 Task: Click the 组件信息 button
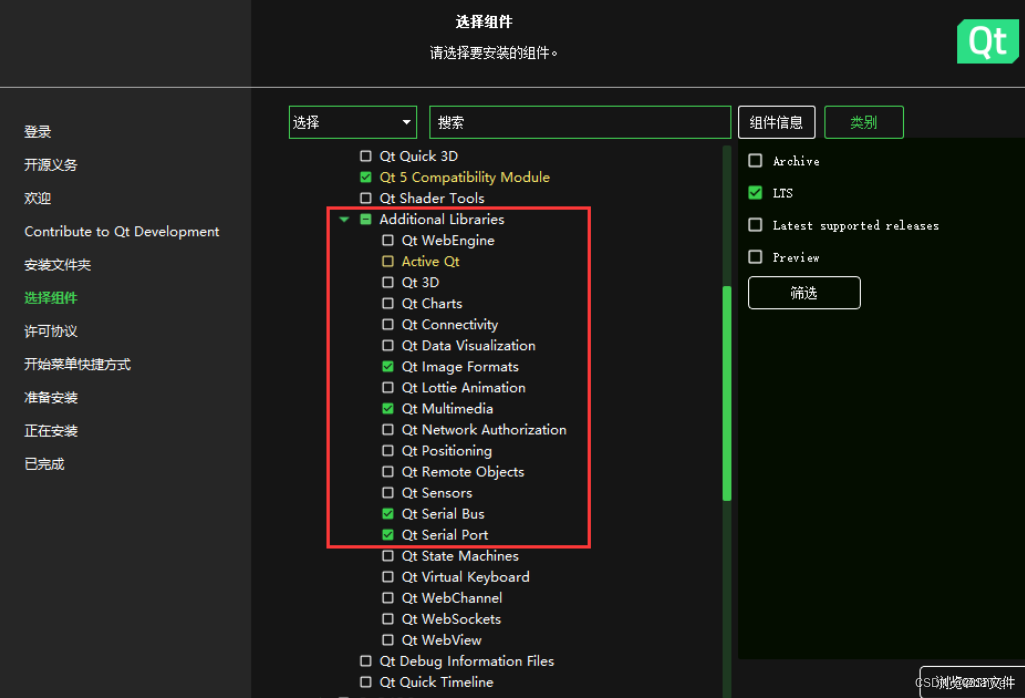click(776, 122)
